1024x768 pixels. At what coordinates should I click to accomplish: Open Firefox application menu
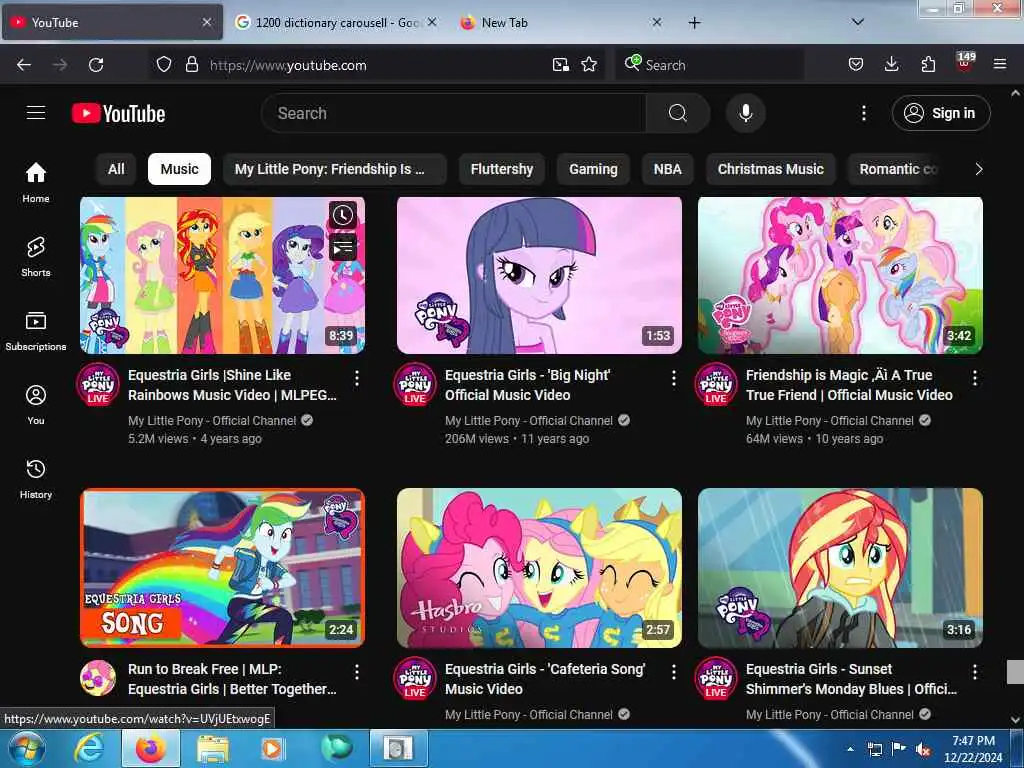tap(999, 65)
